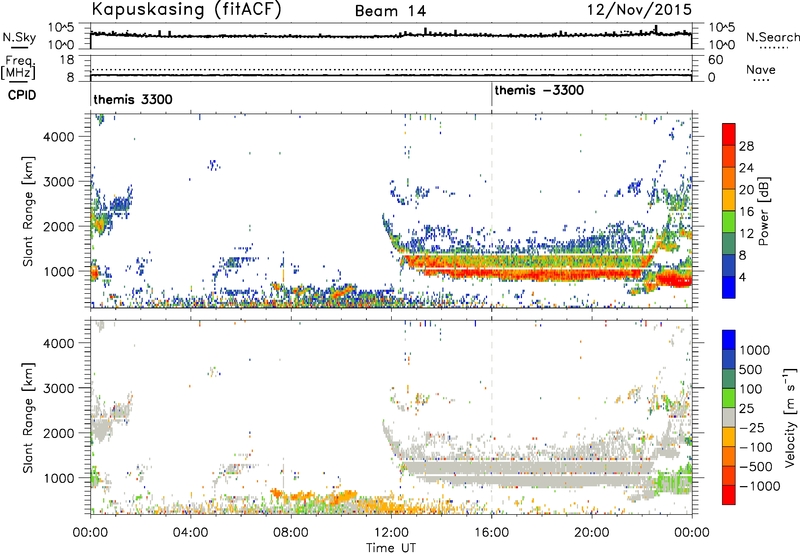
Task: Select the Freq. [MHz] axis label
Action: 18,67
